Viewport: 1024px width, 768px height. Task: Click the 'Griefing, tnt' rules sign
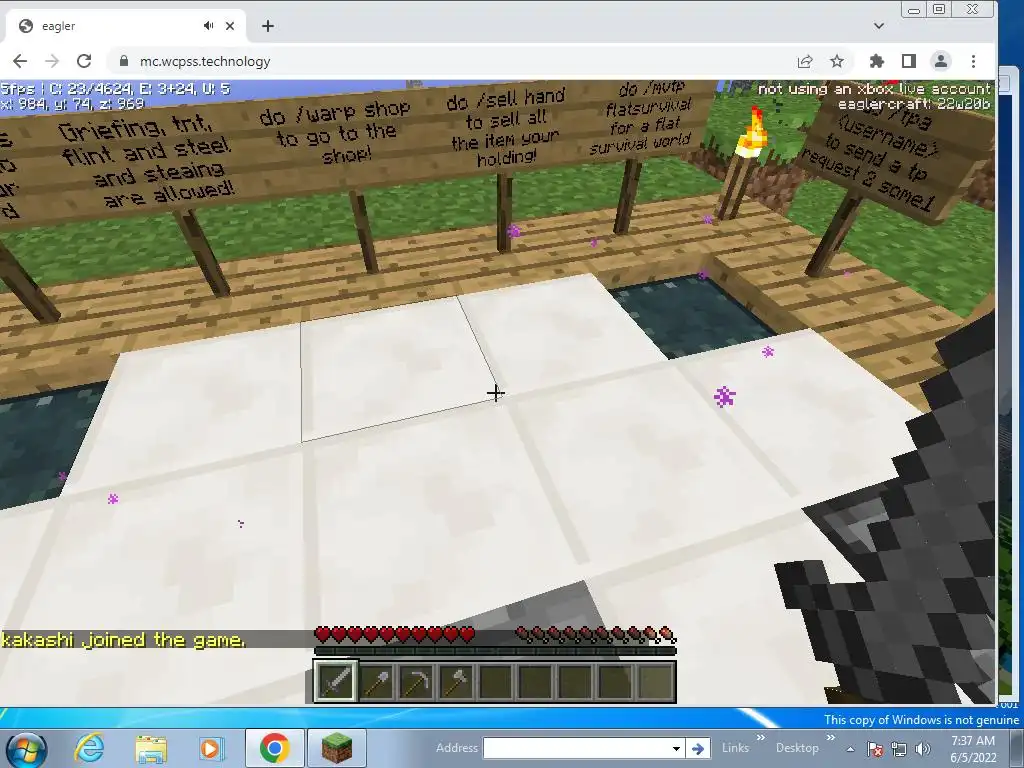[147, 160]
